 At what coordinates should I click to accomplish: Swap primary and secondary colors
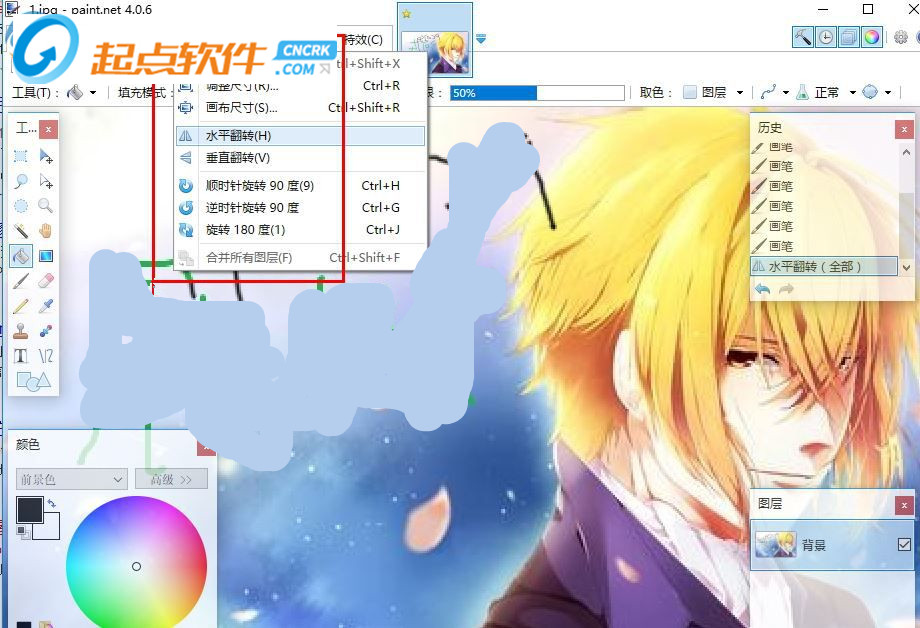pyautogui.click(x=52, y=503)
